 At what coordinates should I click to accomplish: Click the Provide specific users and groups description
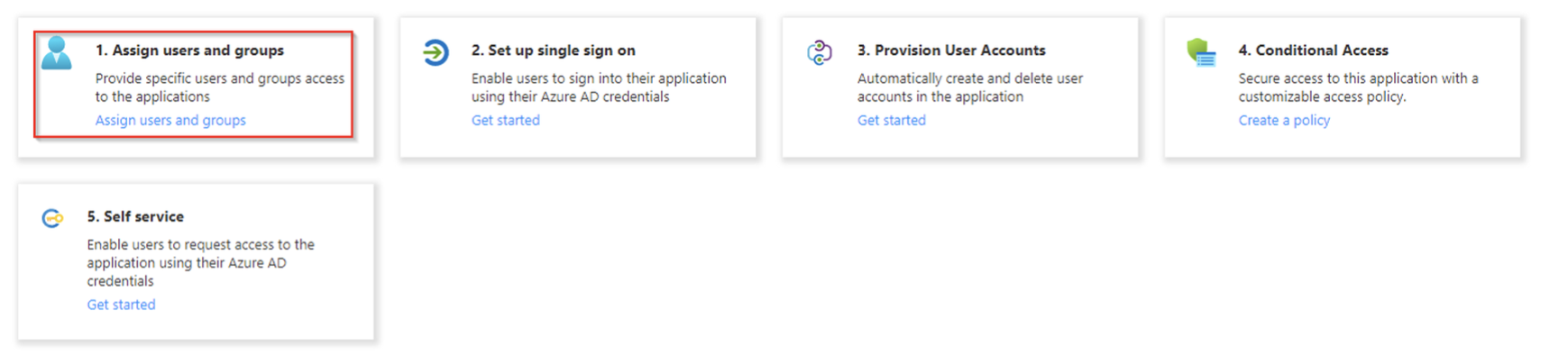[220, 87]
